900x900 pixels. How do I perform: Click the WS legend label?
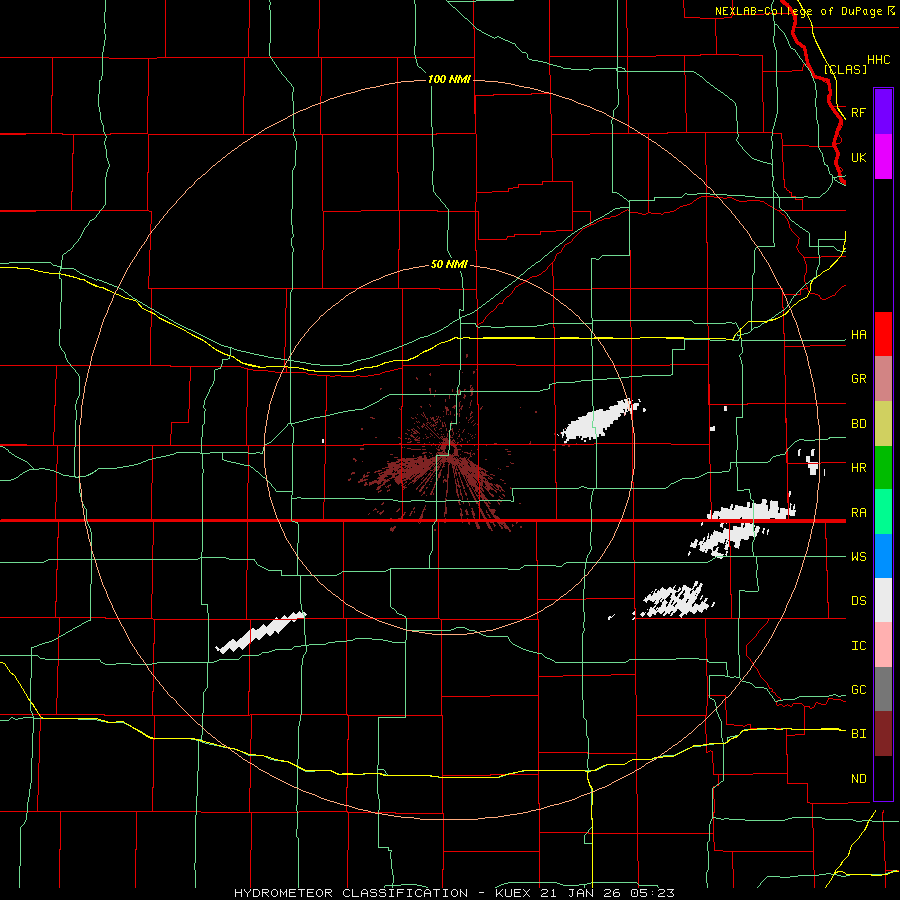(x=859, y=557)
